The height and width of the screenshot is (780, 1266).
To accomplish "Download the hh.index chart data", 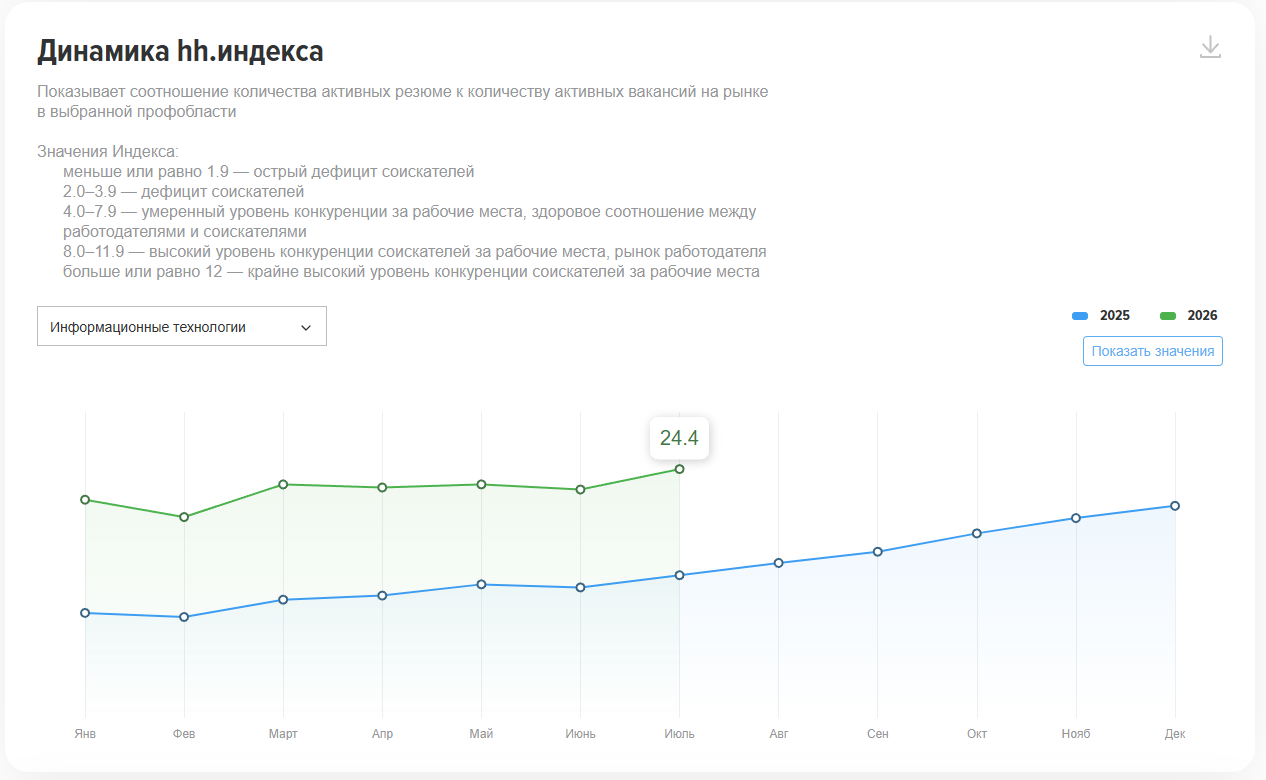I will (x=1210, y=47).
